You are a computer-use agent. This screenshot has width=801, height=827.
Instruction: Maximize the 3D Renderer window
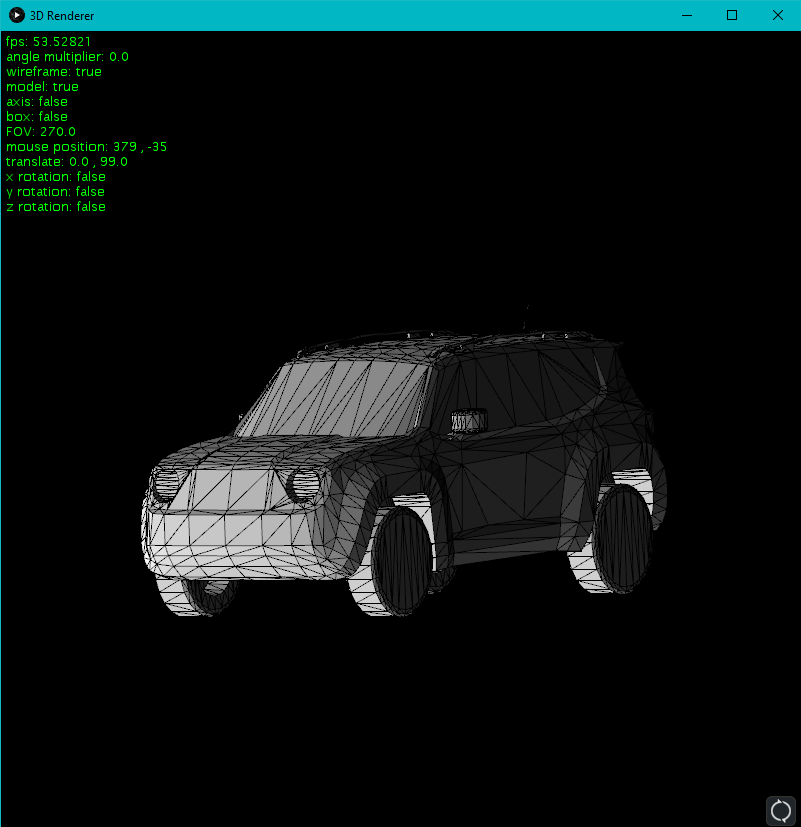(x=732, y=15)
